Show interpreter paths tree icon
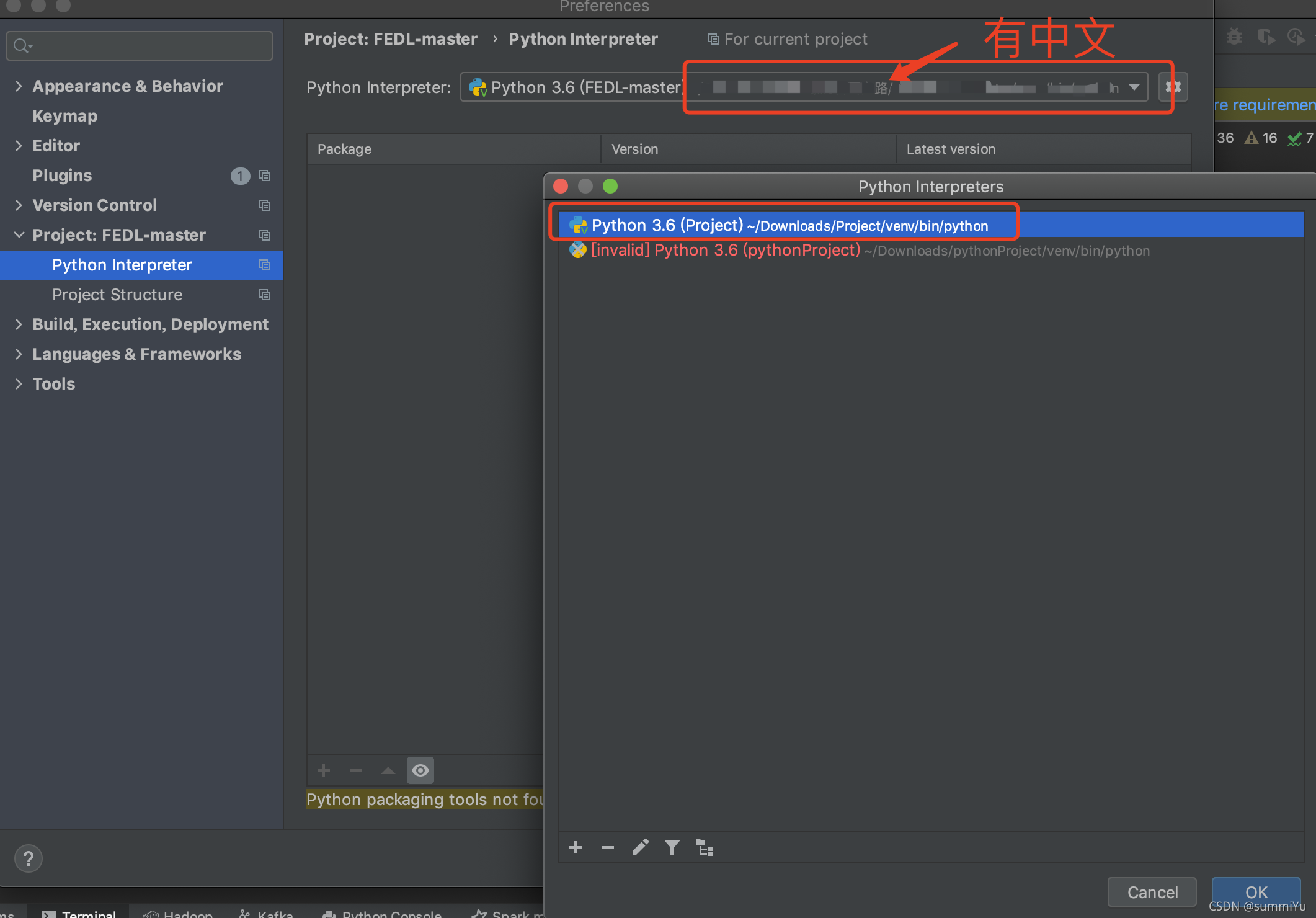Viewport: 1316px width, 918px height. pyautogui.click(x=705, y=847)
